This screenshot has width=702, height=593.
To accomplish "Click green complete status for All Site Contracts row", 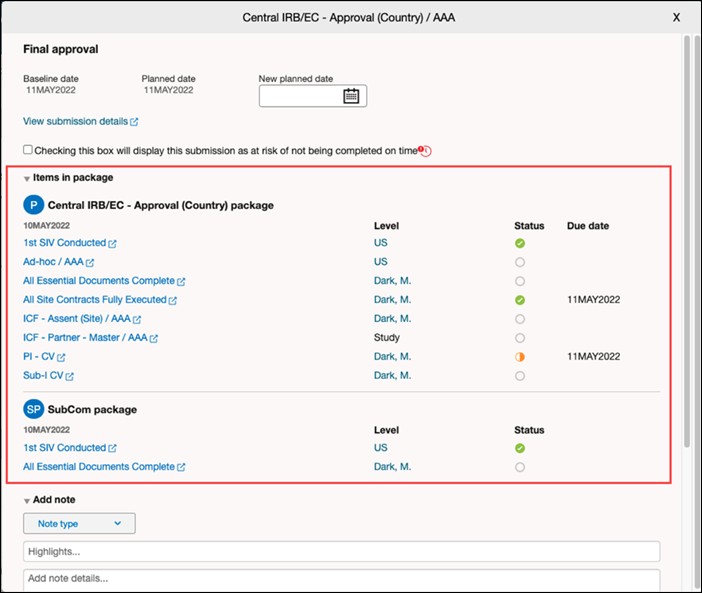I will point(520,300).
